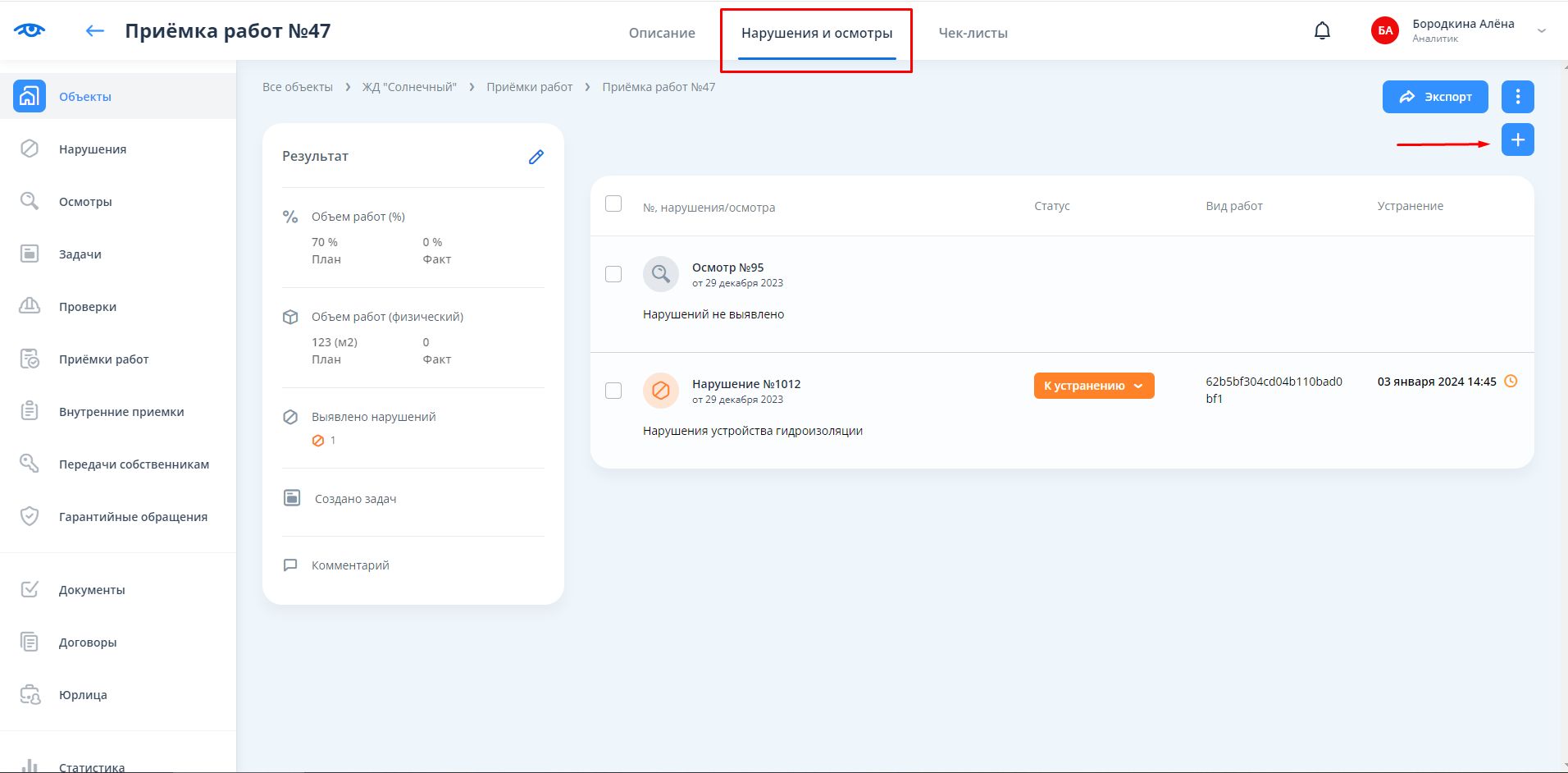Open the user profile dropdown chevron
This screenshot has height=773, width=1568.
(1541, 31)
